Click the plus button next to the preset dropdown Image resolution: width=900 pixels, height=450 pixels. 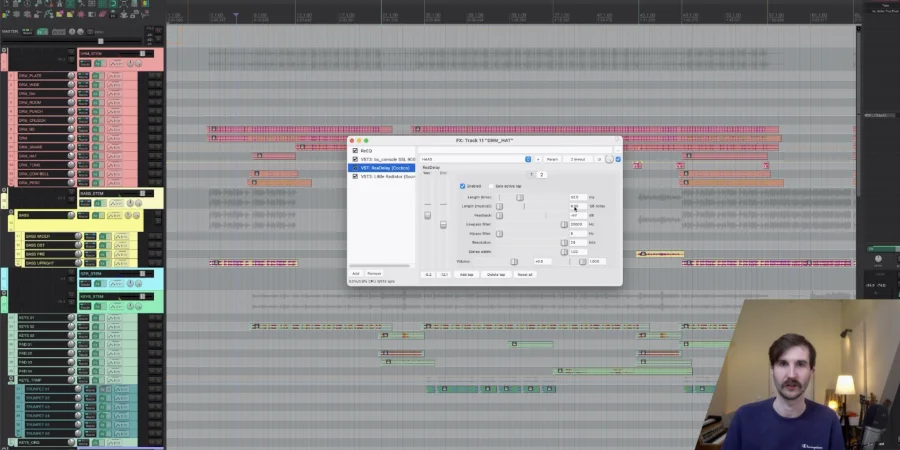[x=538, y=159]
